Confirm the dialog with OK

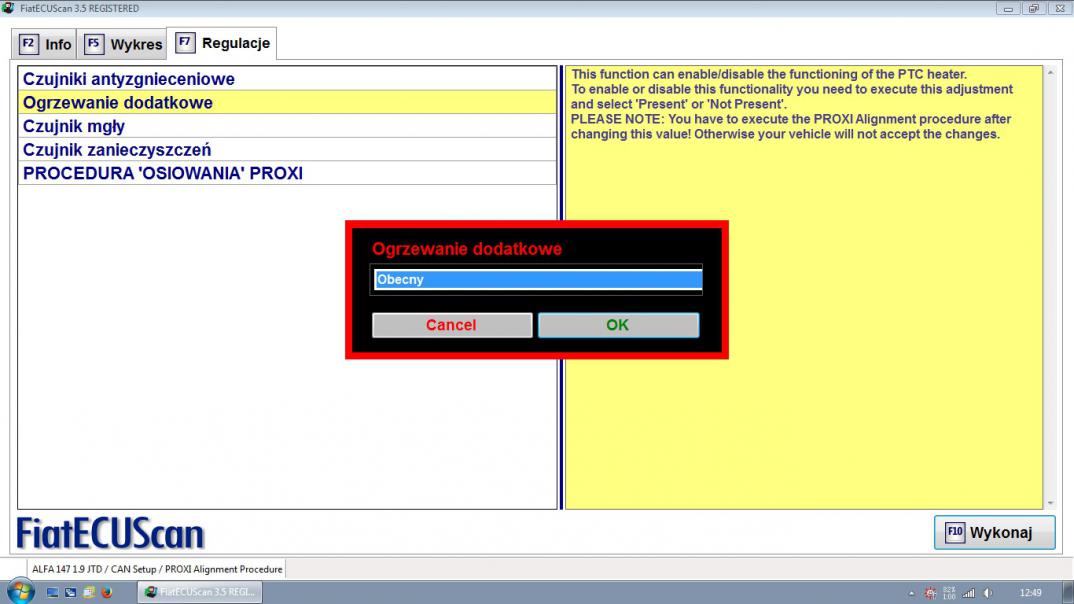click(x=619, y=325)
